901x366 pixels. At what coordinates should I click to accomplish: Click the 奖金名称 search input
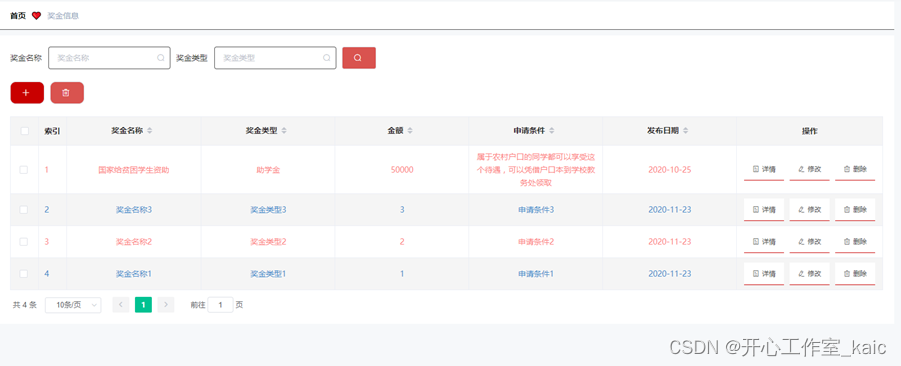[x=109, y=58]
